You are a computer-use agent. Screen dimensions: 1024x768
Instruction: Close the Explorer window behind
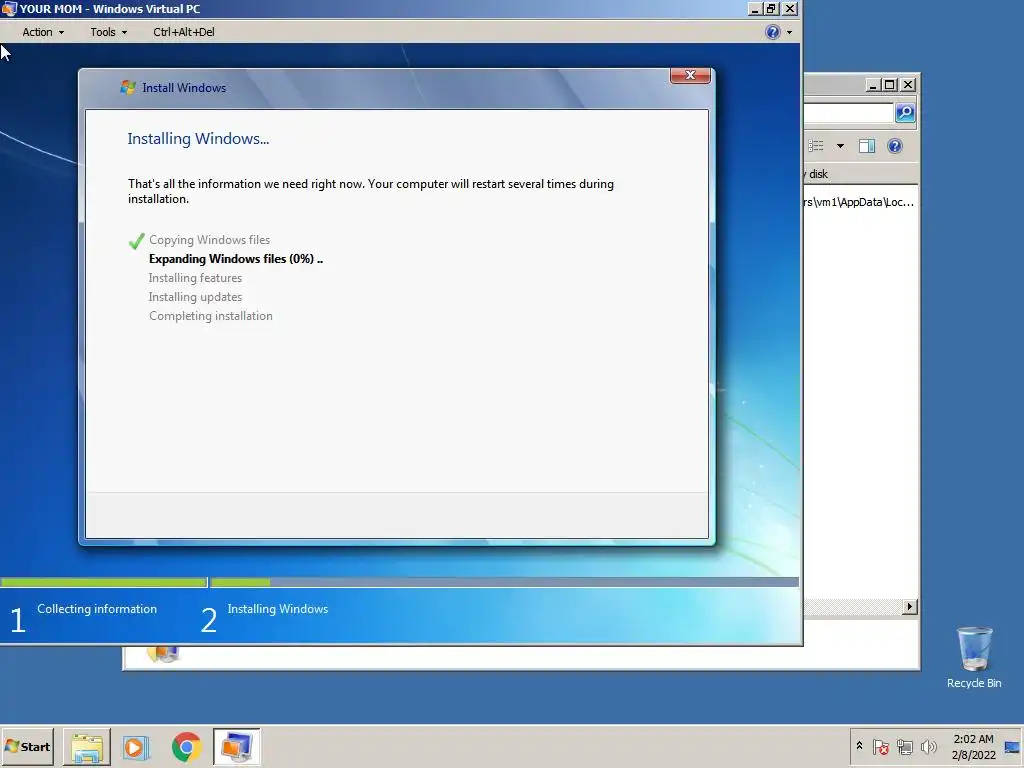pos(908,85)
